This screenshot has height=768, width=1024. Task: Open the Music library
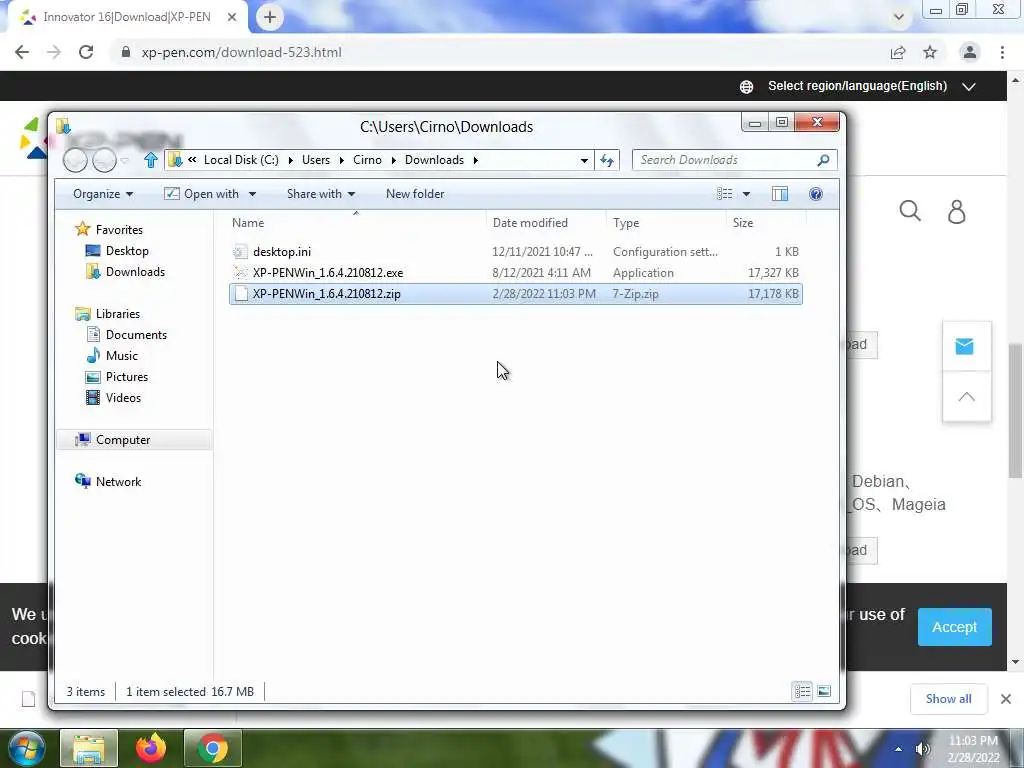pyautogui.click(x=121, y=356)
